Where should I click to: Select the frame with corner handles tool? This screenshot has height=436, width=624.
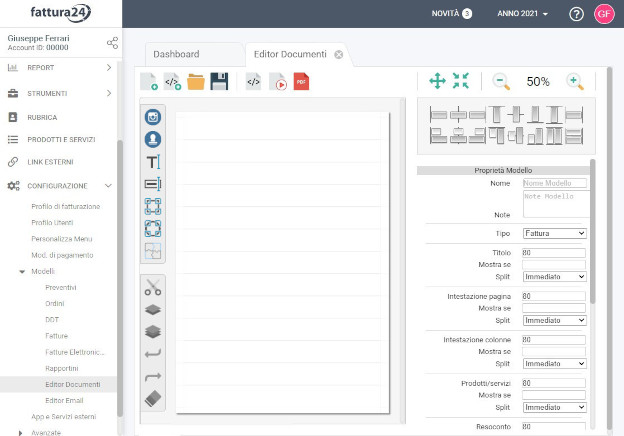coord(153,206)
